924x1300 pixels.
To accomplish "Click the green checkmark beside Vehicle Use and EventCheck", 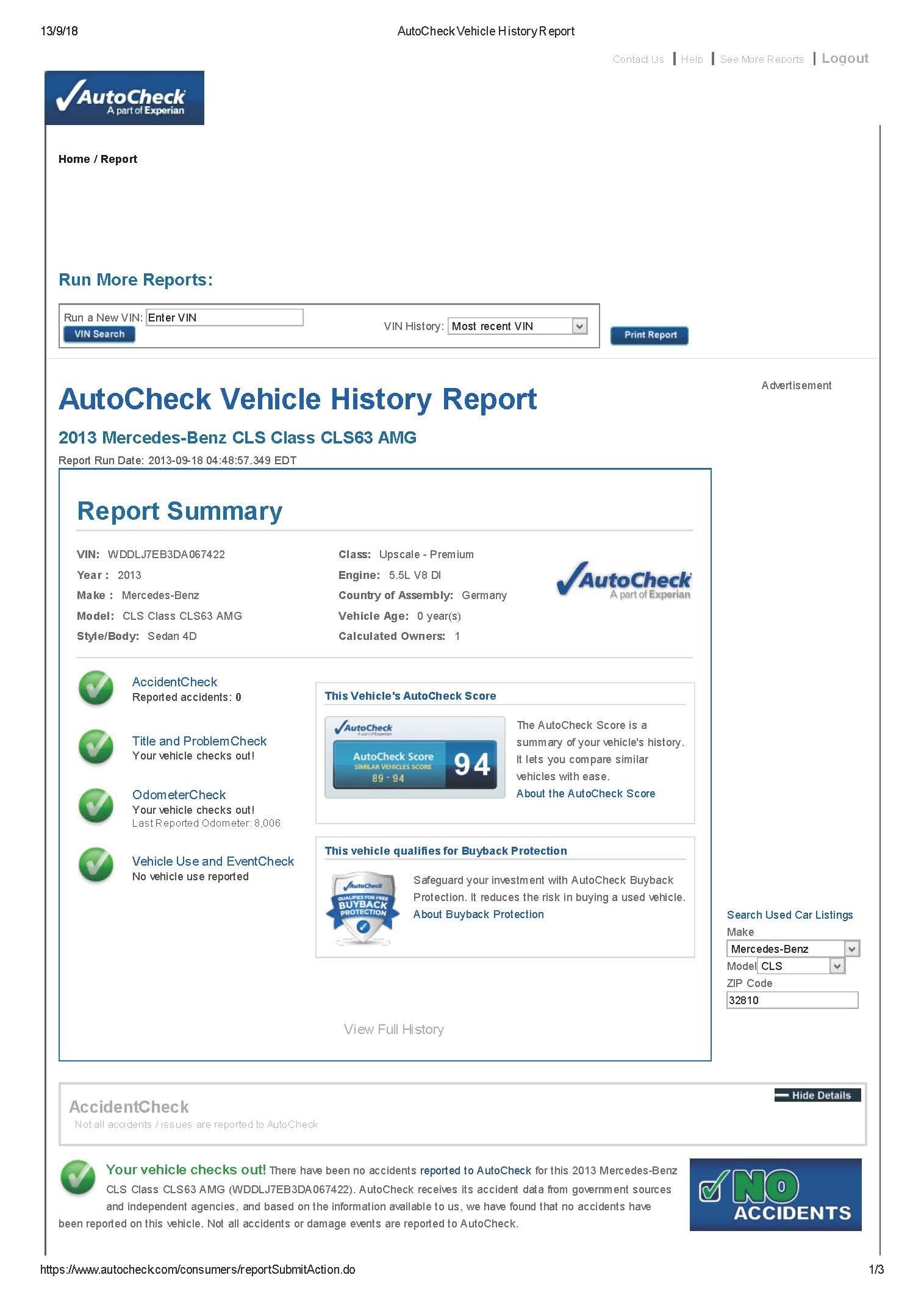I will click(96, 864).
